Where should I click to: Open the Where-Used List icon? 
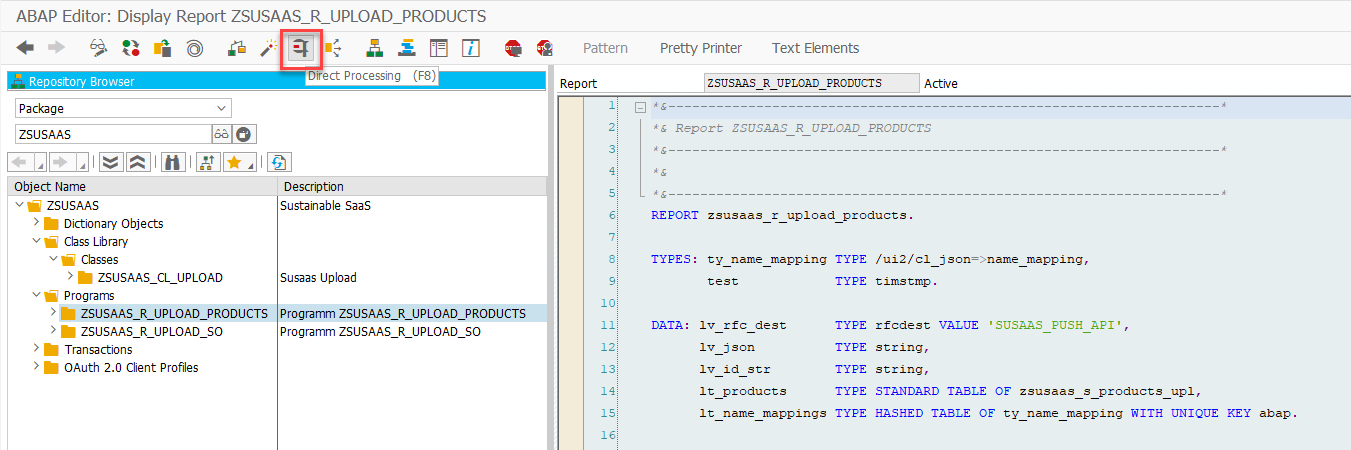332,48
